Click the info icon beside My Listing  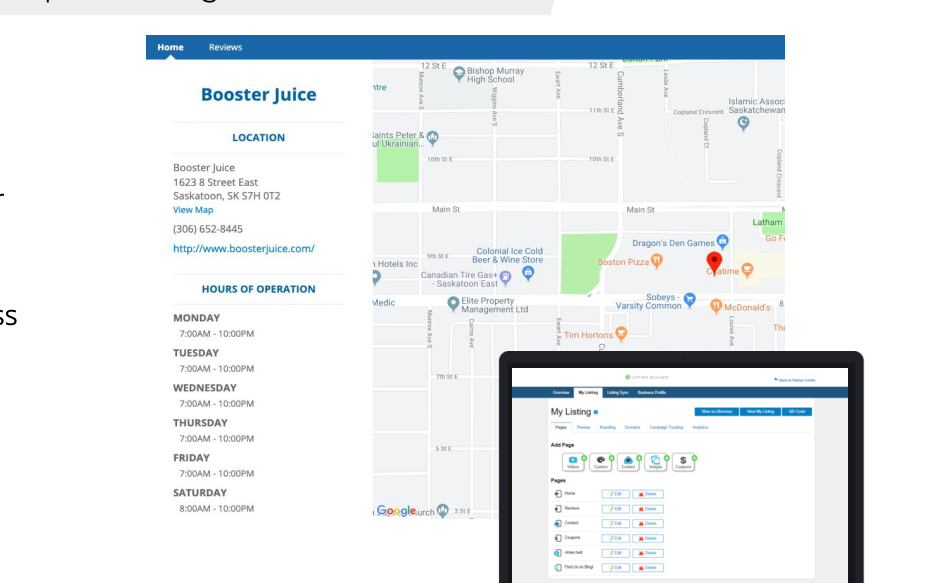pos(596,412)
